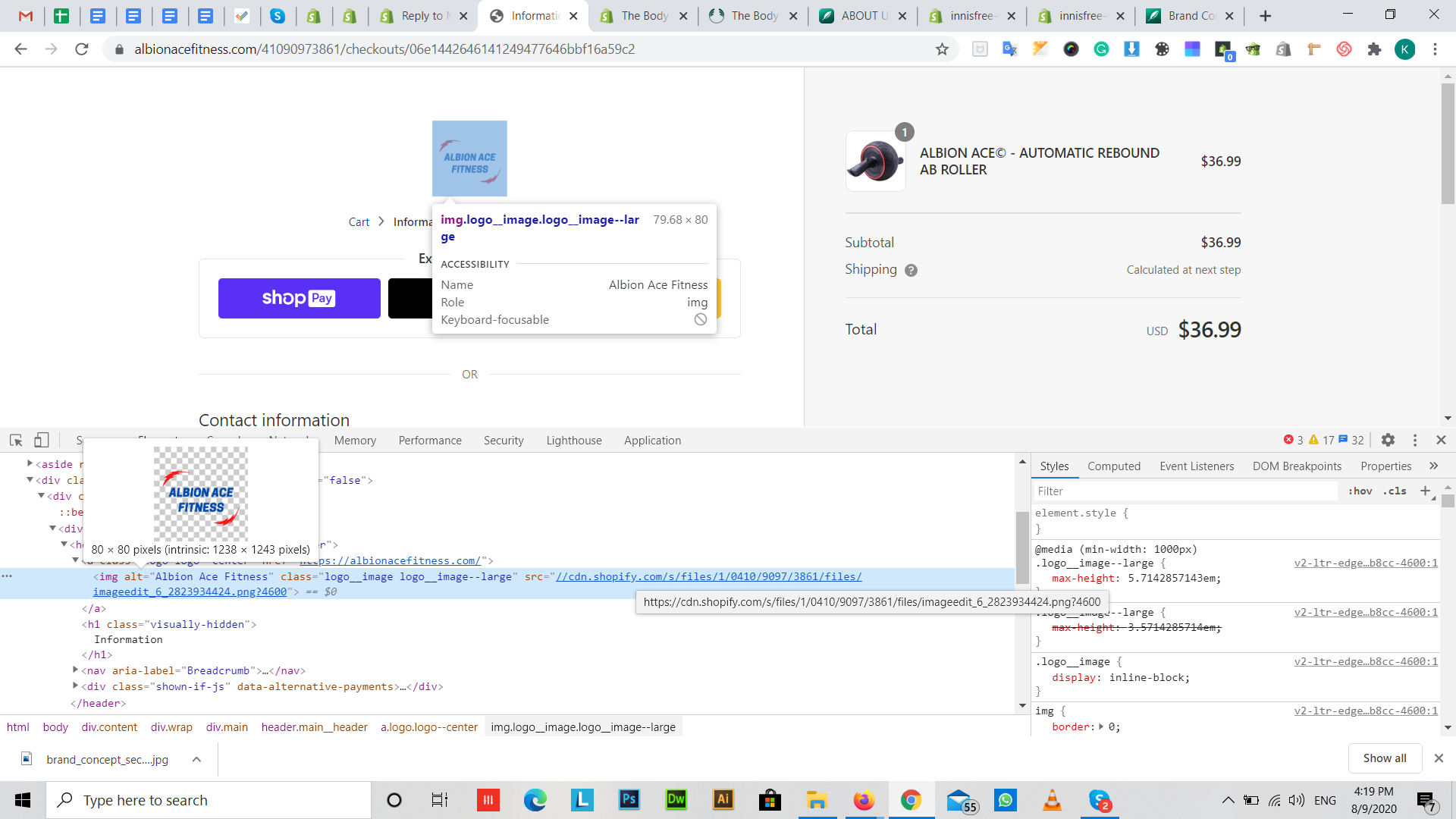
Task: Expand the nav Breadcrumb node
Action: [75, 670]
